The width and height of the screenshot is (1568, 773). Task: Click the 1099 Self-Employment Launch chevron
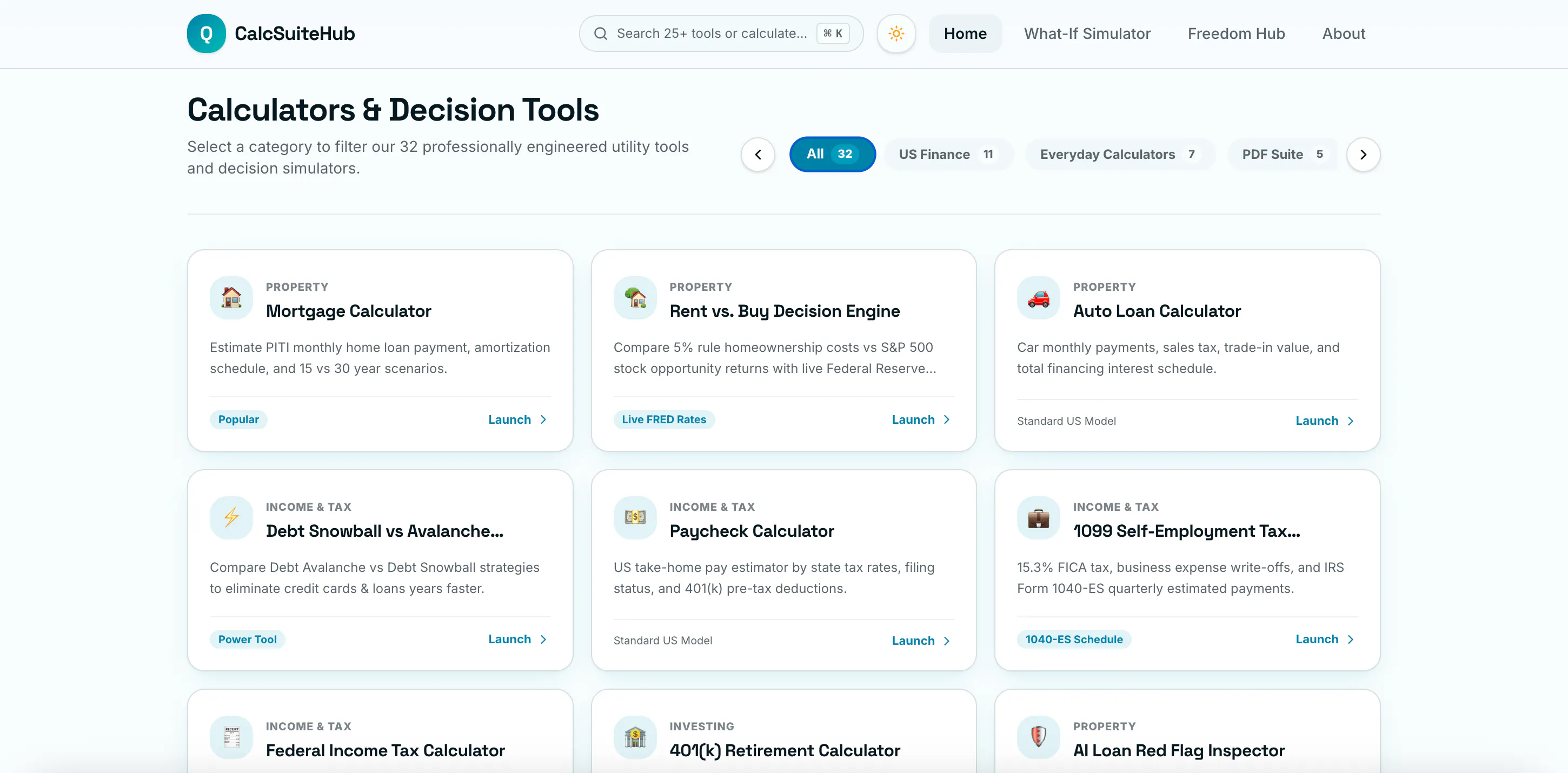pyautogui.click(x=1351, y=639)
